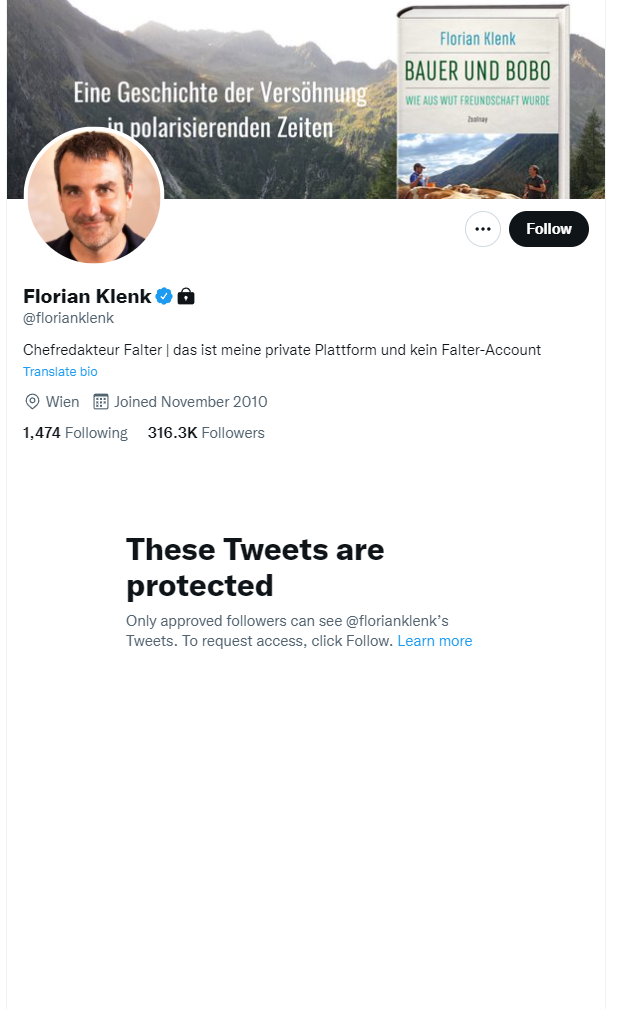The width and height of the screenshot is (632, 1009).
Task: Open the Learn more link
Action: [x=435, y=640]
